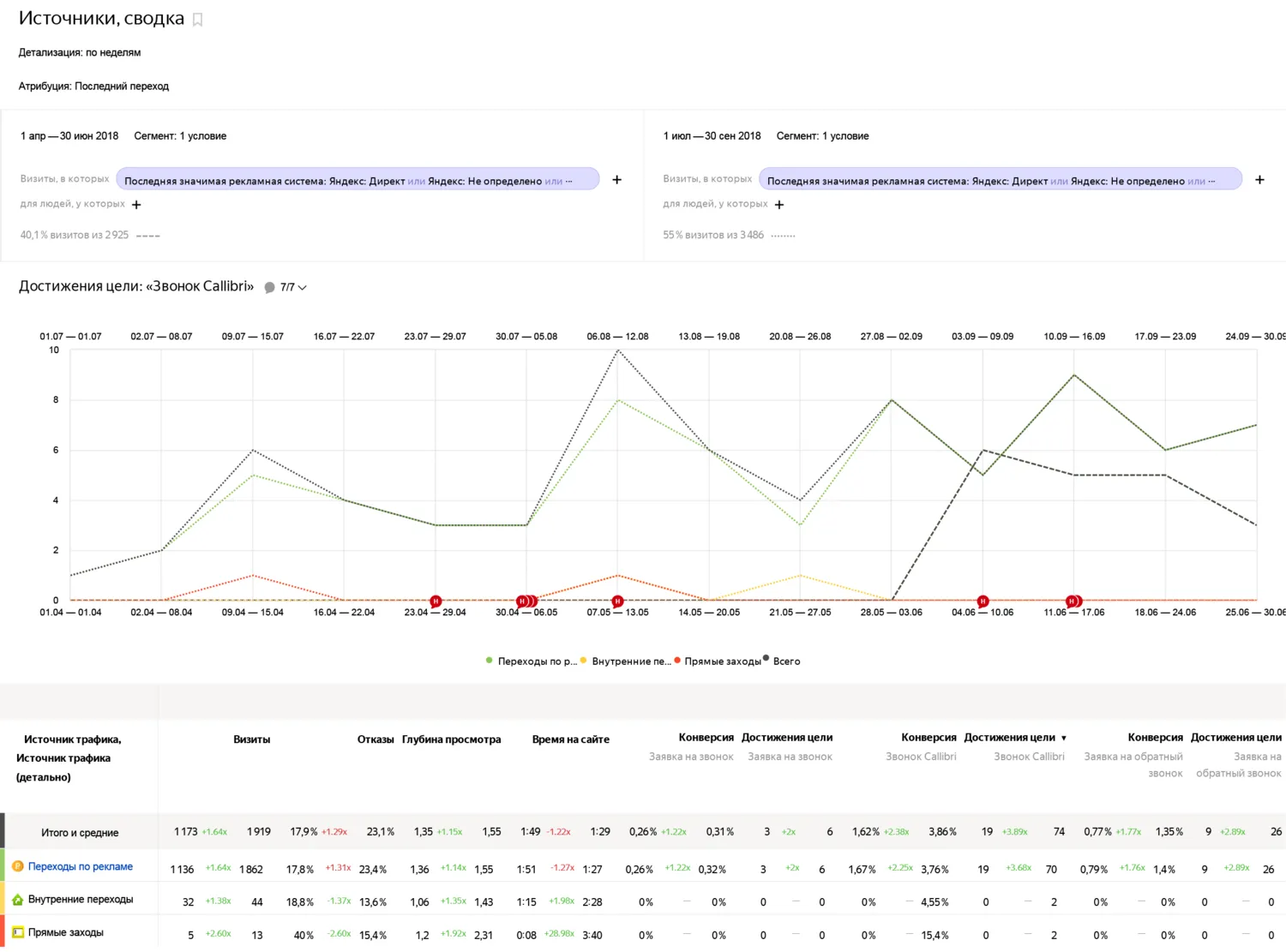Viewport: 1286px width, 952px height.
Task: Add people condition in April–June segment
Action: point(136,205)
